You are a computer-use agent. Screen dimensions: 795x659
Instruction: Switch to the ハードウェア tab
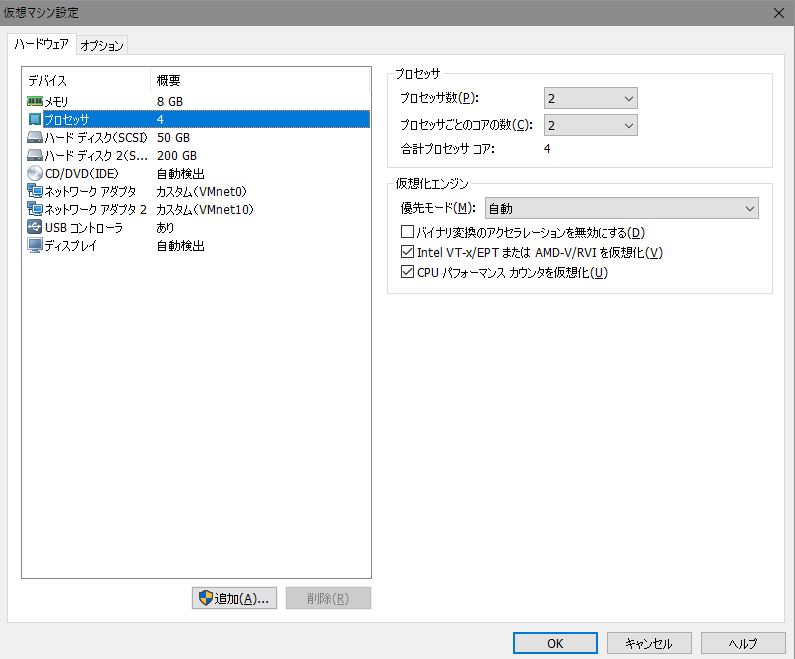point(42,45)
